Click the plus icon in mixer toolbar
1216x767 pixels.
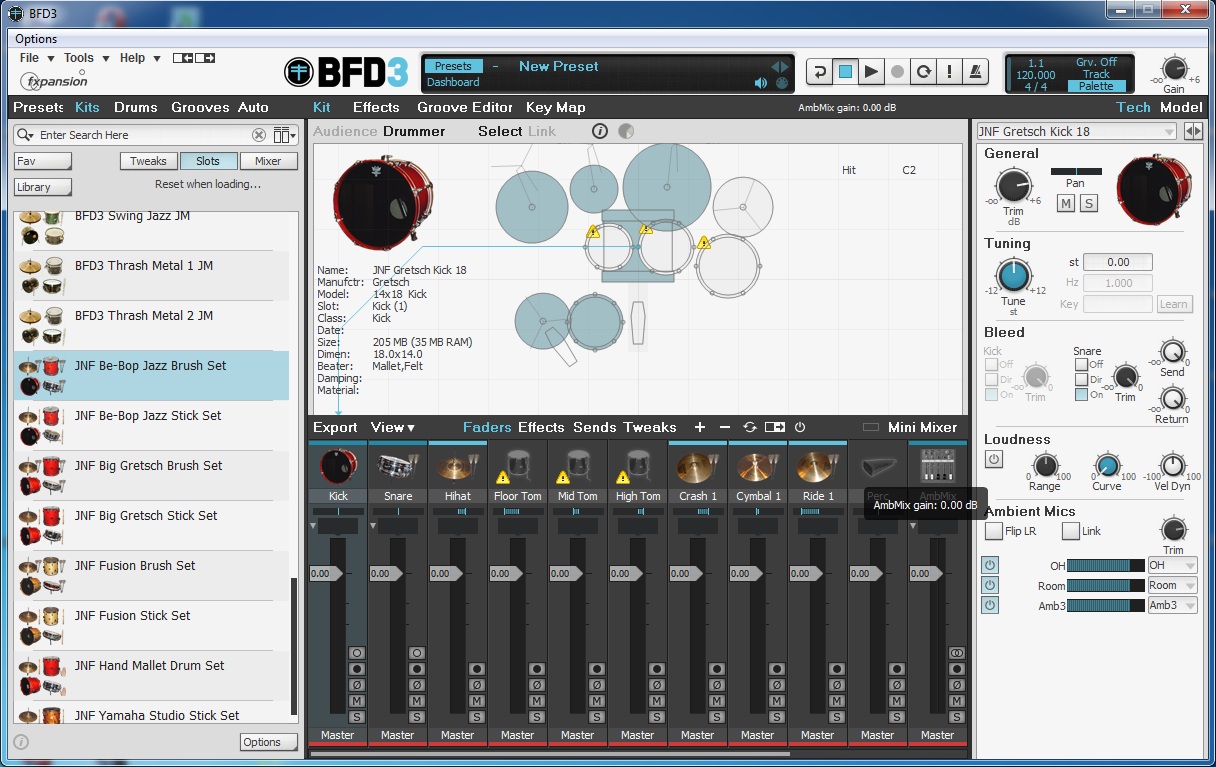[699, 428]
